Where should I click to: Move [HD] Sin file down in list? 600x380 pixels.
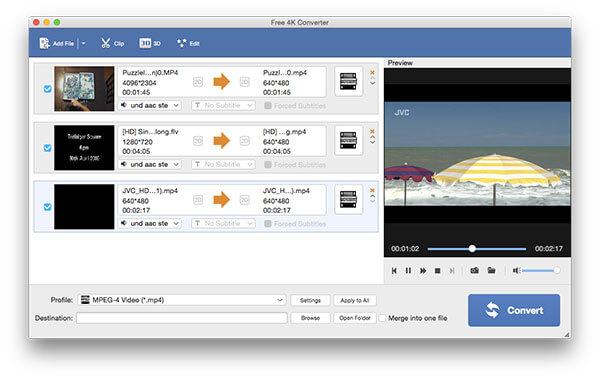372,142
